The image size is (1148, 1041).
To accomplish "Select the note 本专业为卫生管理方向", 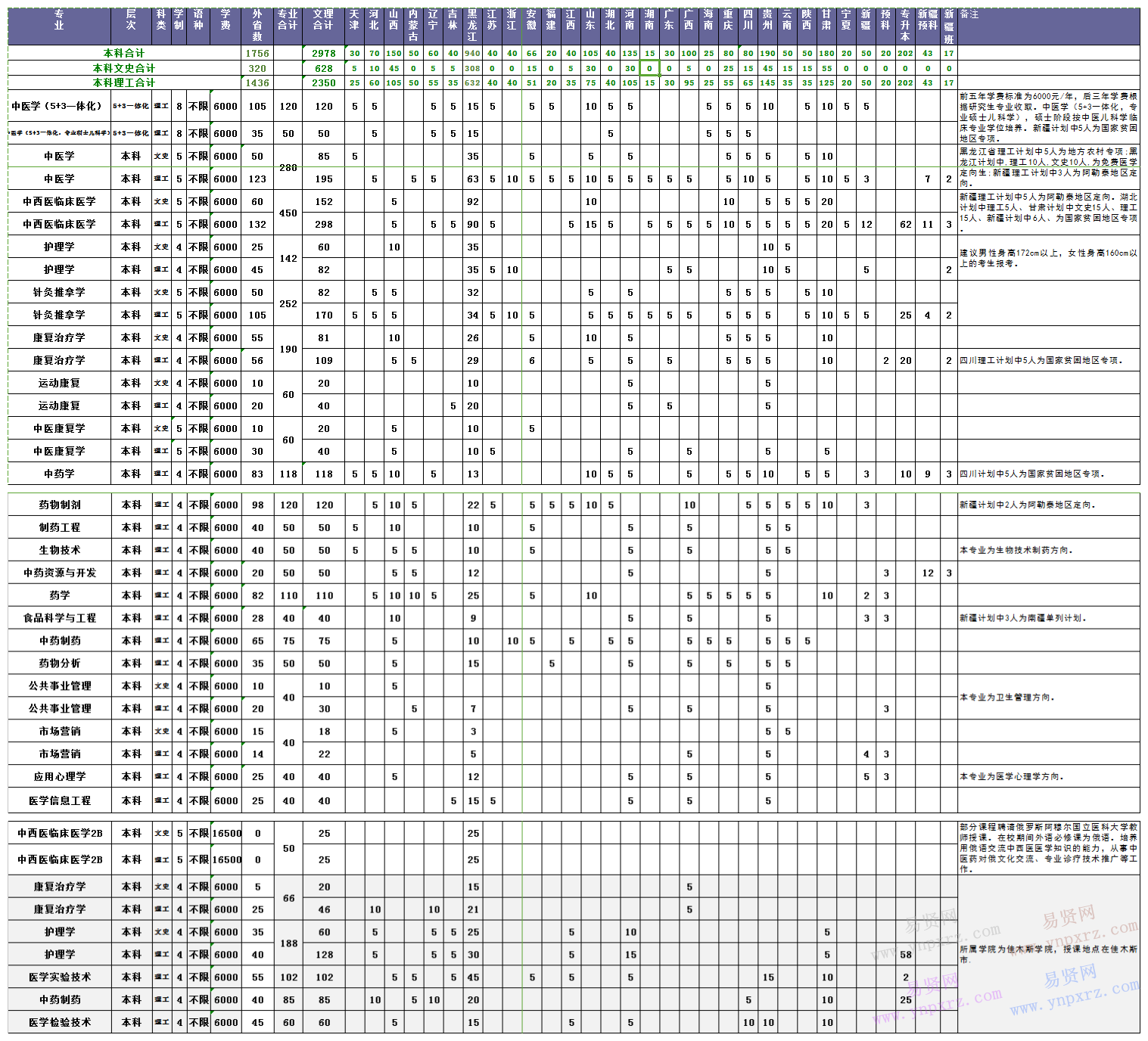I will click(1006, 697).
